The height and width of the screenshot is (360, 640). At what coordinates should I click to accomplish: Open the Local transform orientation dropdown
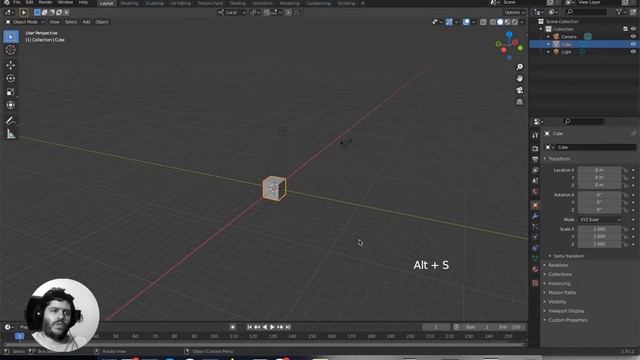231,12
